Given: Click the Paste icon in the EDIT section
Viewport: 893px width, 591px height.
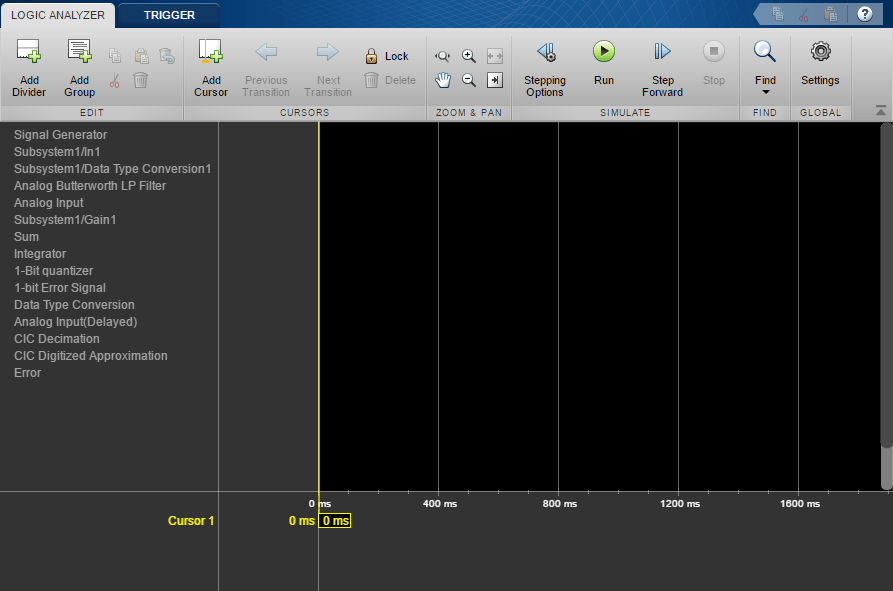Looking at the screenshot, I should pyautogui.click(x=141, y=56).
